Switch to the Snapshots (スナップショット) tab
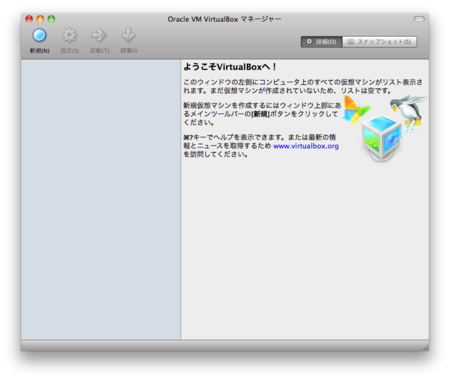 [379, 42]
